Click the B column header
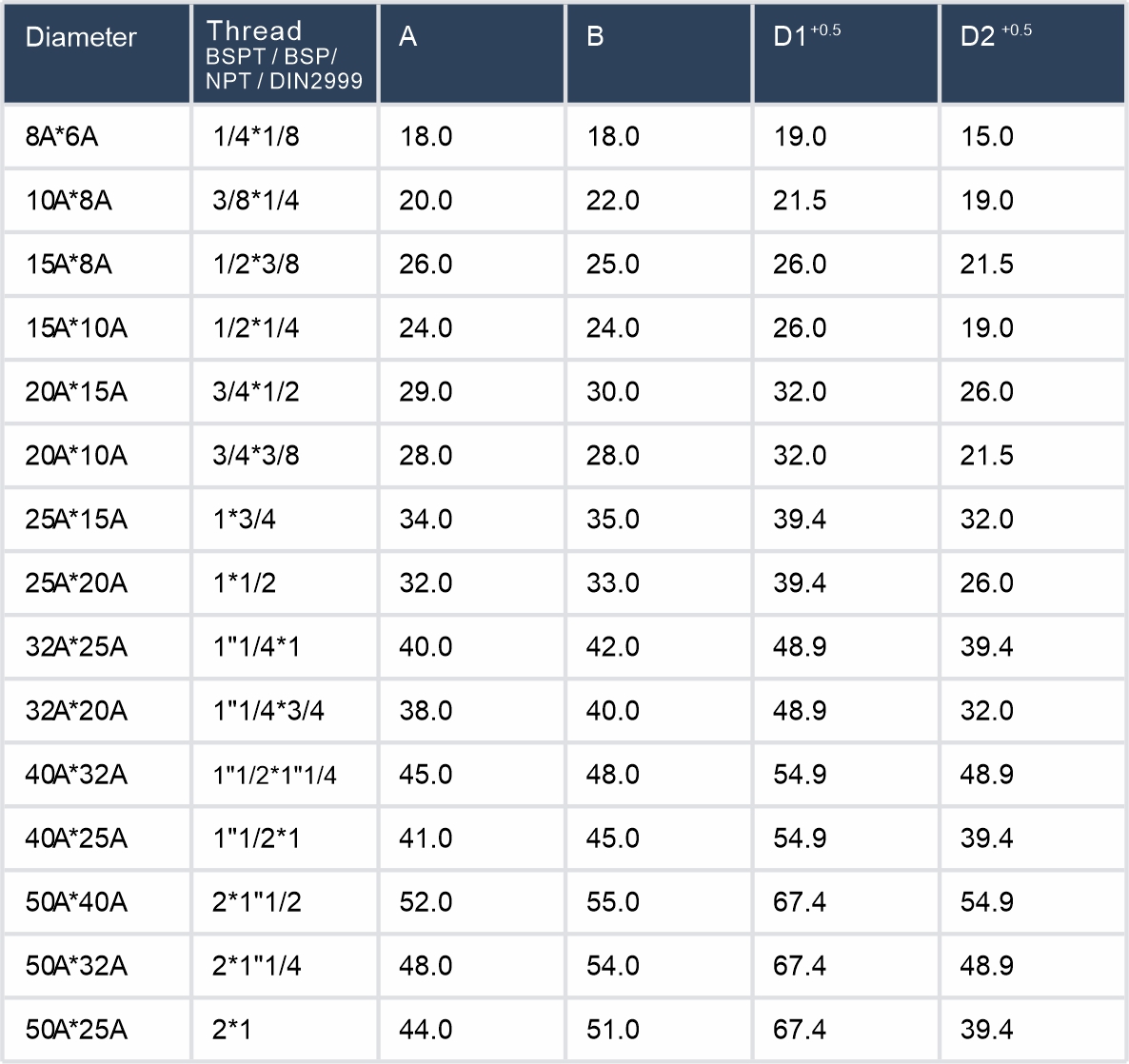Viewport: 1129px width, 1064px height. coord(595,37)
